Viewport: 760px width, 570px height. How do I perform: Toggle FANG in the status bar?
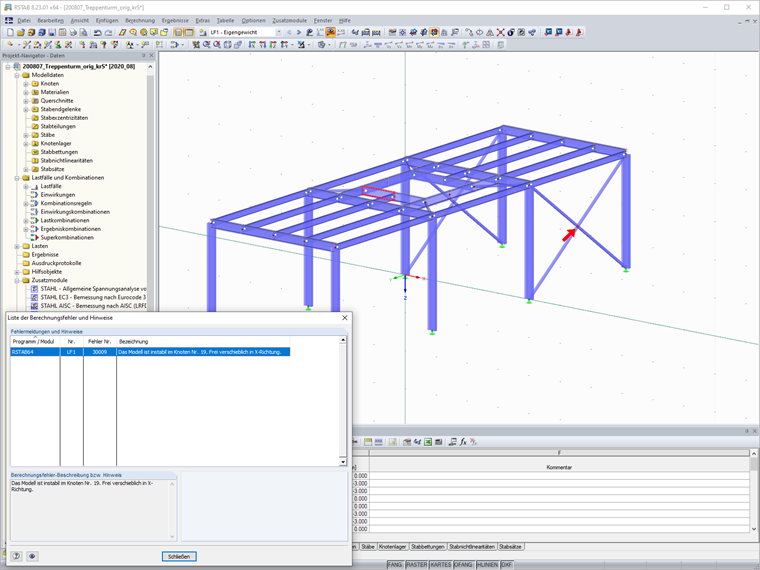click(395, 565)
